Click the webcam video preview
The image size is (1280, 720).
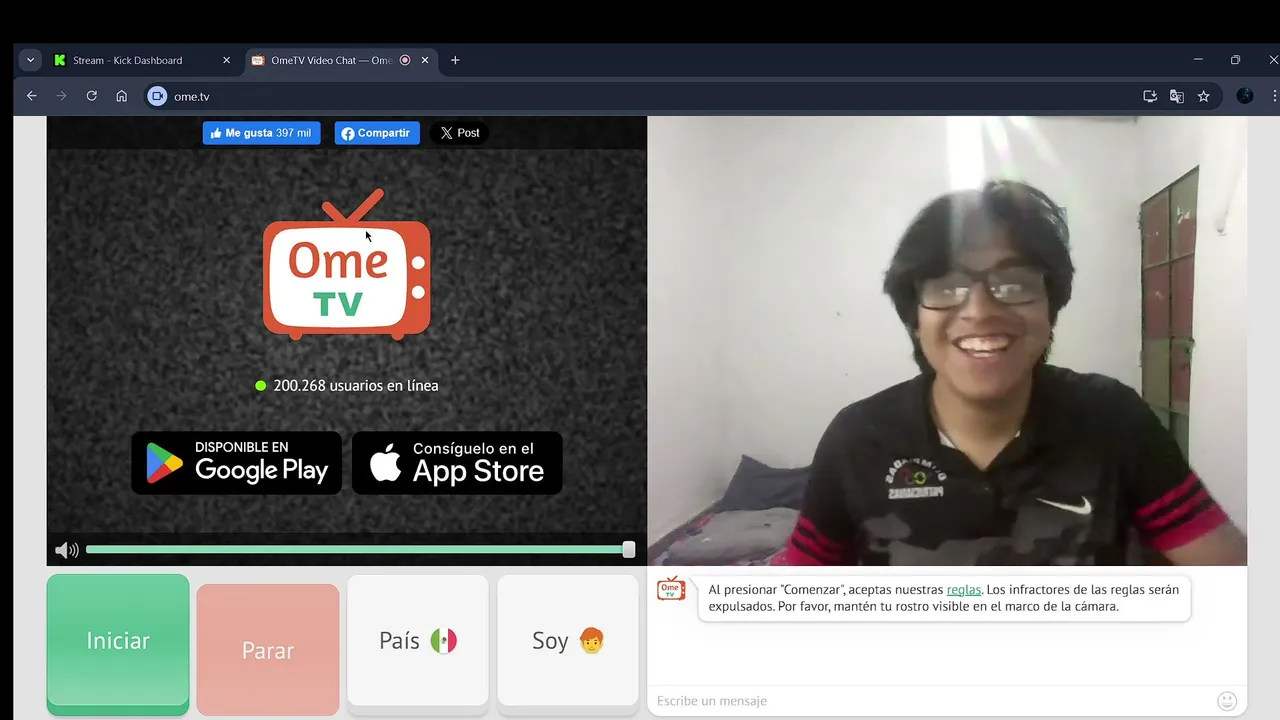click(x=947, y=341)
